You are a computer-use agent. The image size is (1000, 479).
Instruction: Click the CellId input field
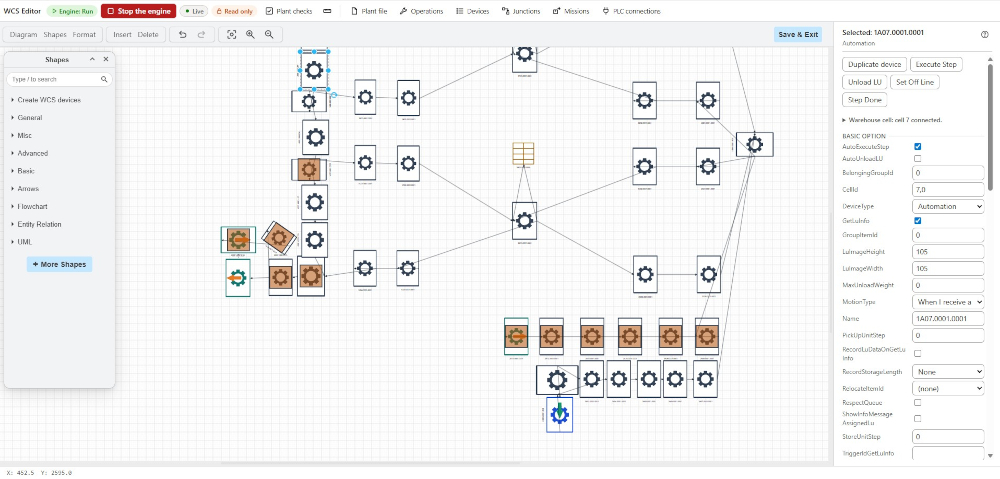948,189
